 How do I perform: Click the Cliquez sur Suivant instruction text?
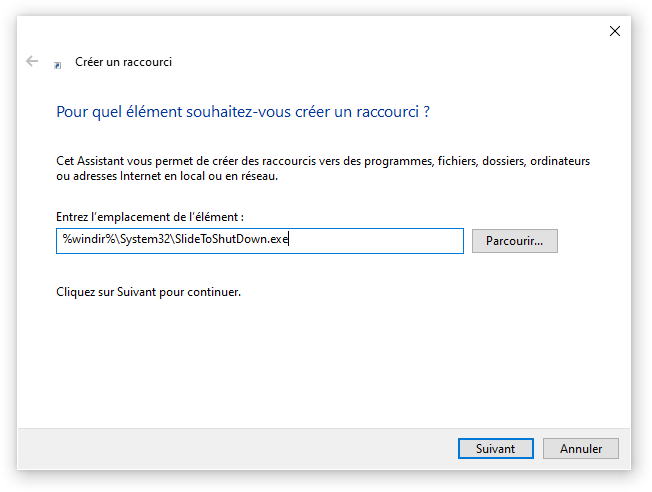click(x=148, y=292)
